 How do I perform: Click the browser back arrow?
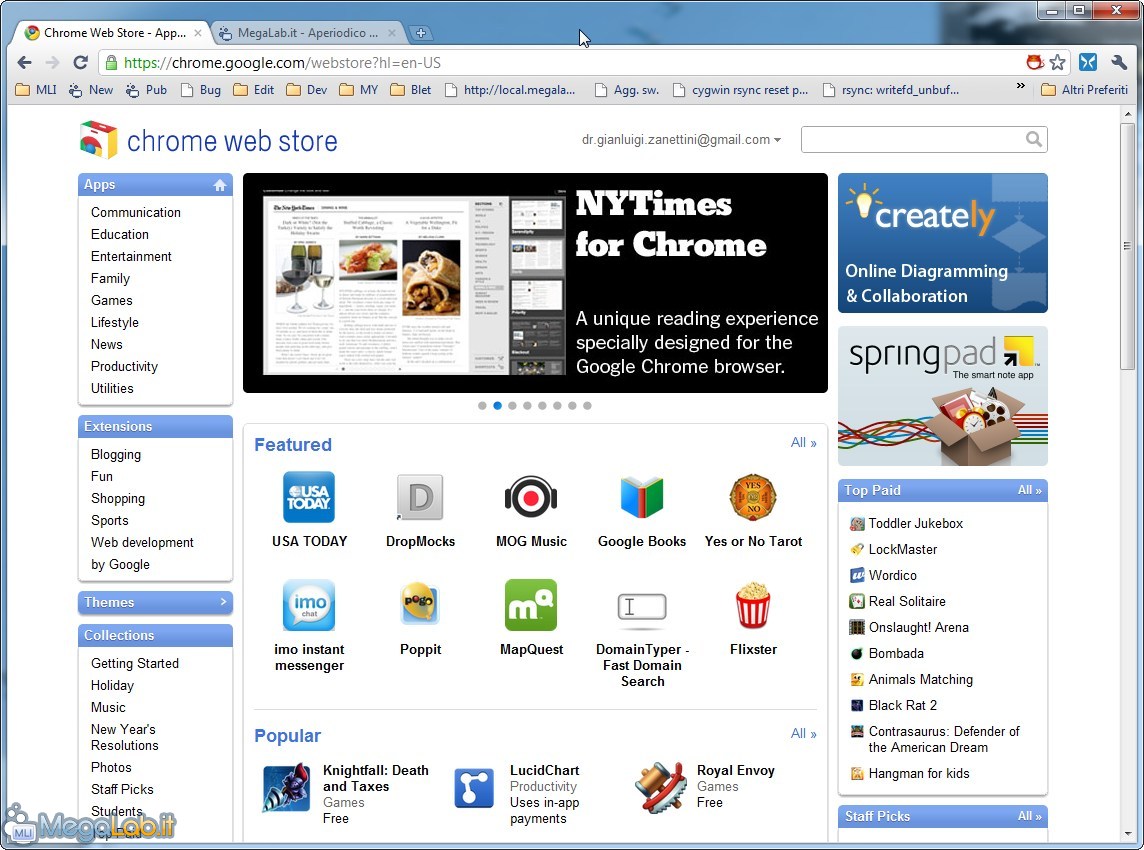click(24, 63)
